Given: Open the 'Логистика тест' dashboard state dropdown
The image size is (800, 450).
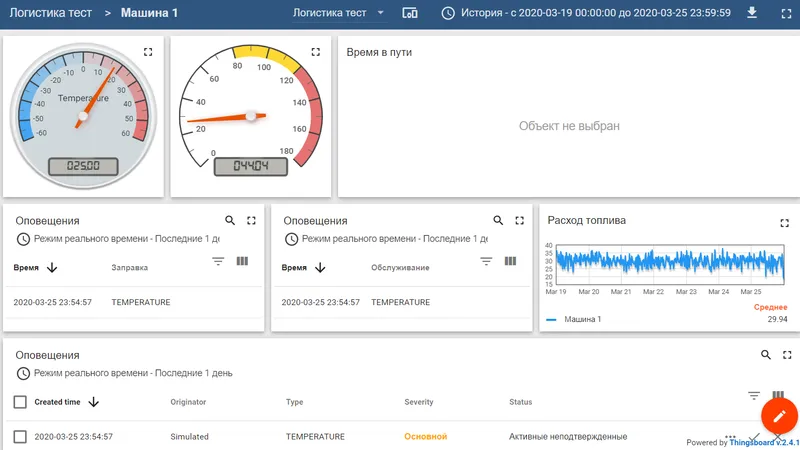Looking at the screenshot, I should [x=339, y=13].
